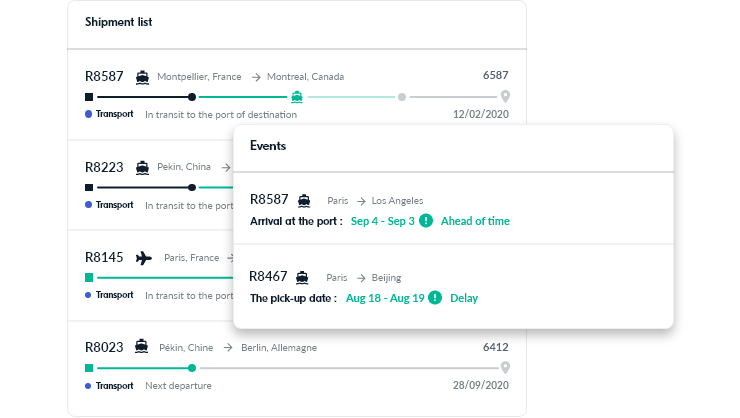Viewport: 740px width, 418px height.
Task: Click the Delay status label
Action: tap(464, 298)
